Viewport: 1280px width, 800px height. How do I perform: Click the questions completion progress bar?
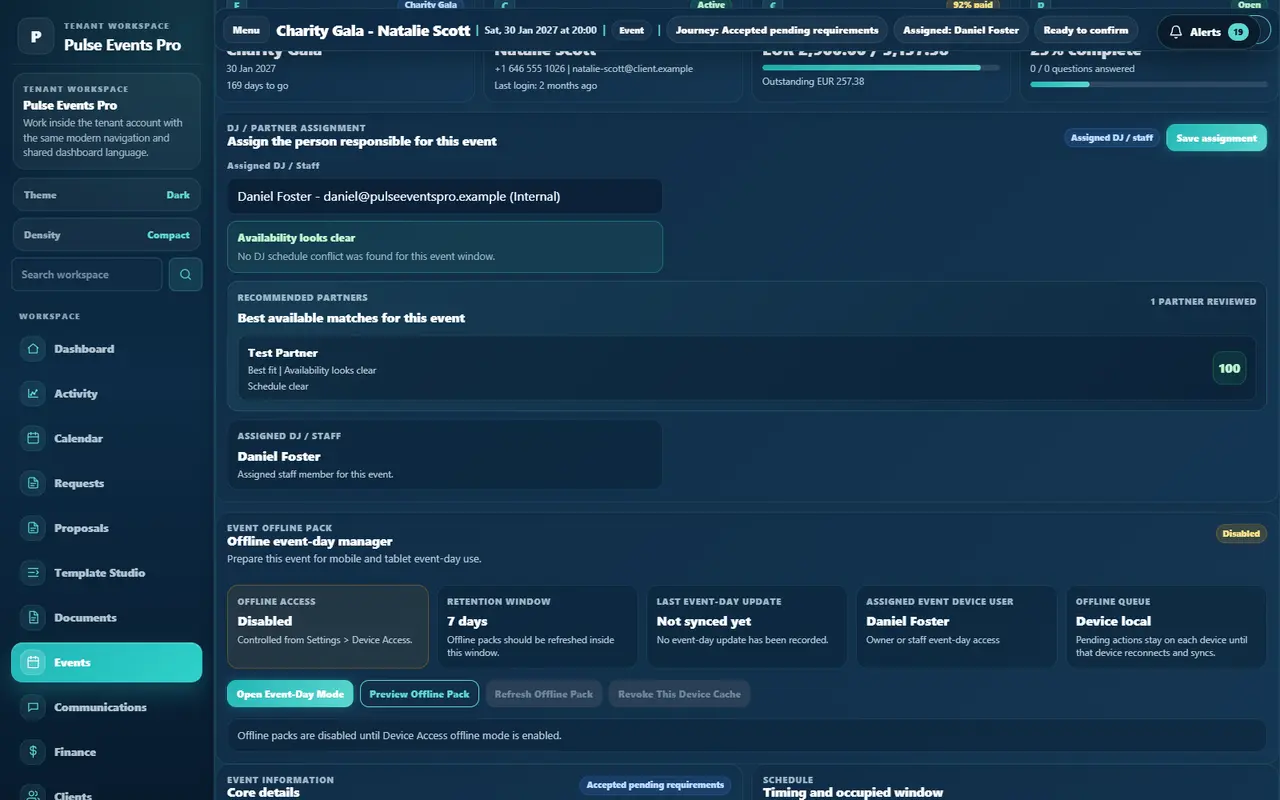[x=1148, y=84]
